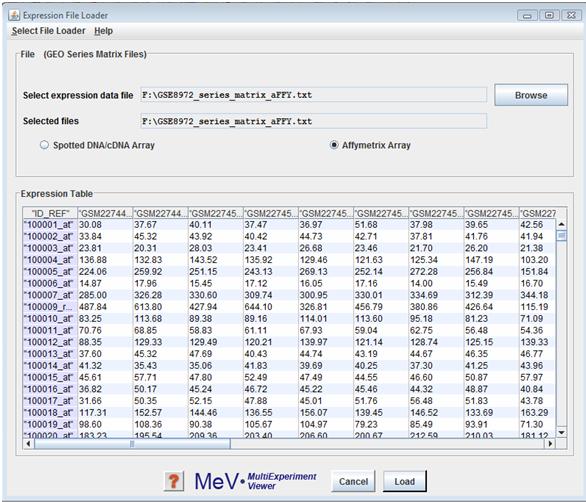
Task: Maximize the Expression File Loader window
Action: click(549, 15)
